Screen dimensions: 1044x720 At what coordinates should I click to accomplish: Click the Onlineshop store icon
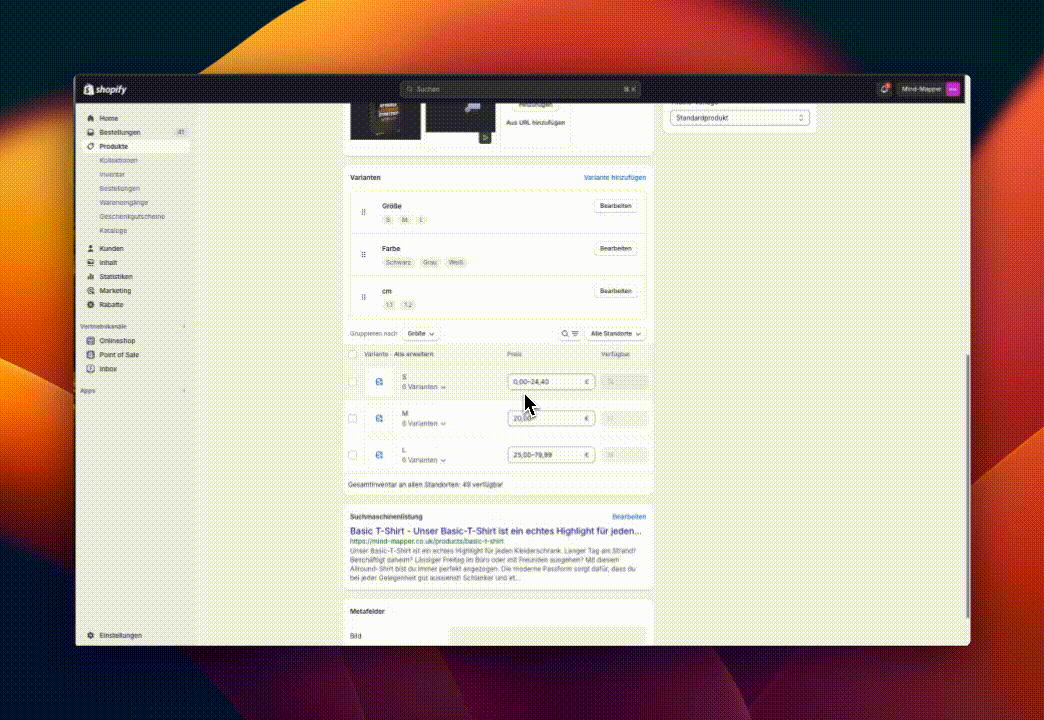[91, 340]
